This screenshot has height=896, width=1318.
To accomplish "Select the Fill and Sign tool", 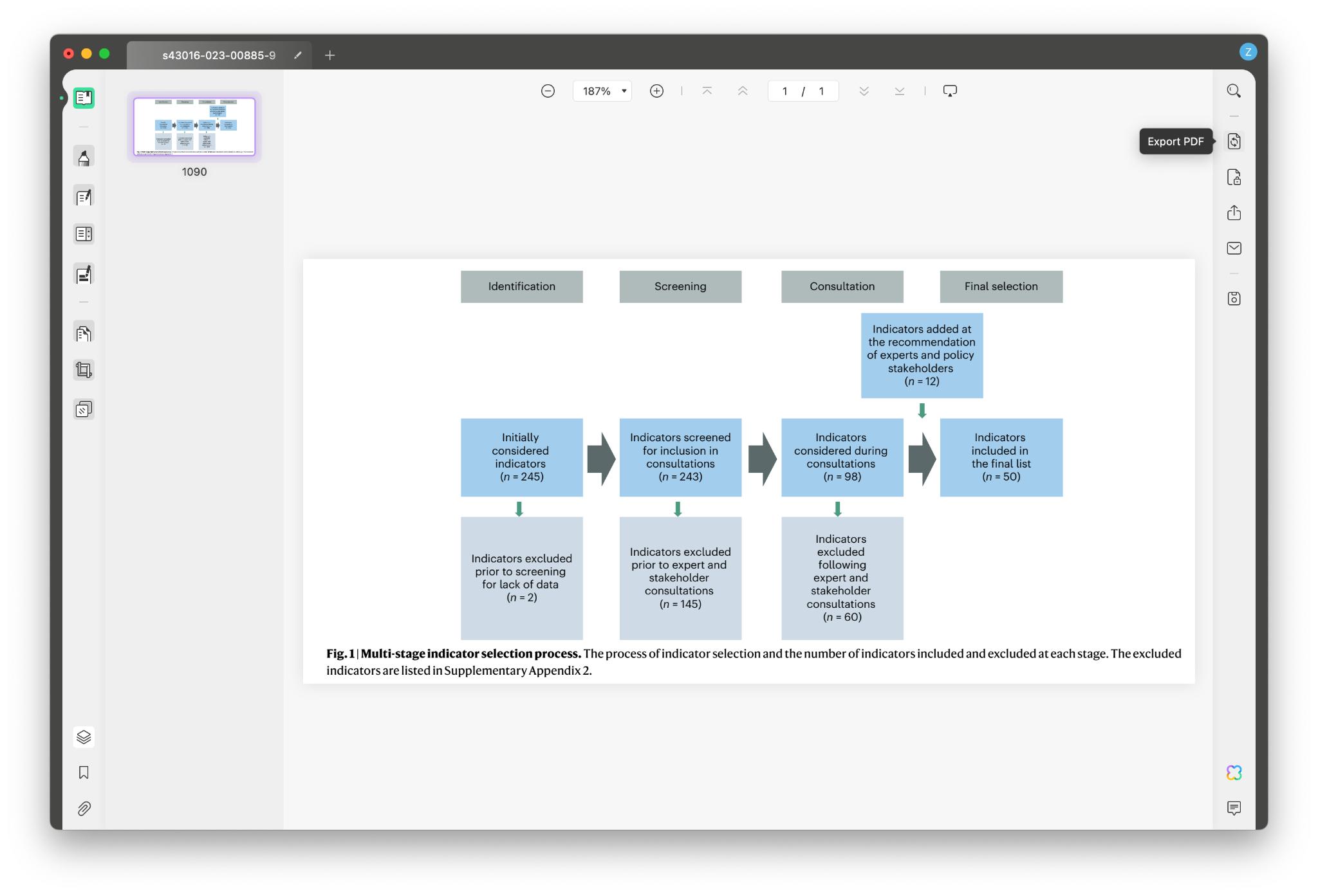I will click(83, 273).
